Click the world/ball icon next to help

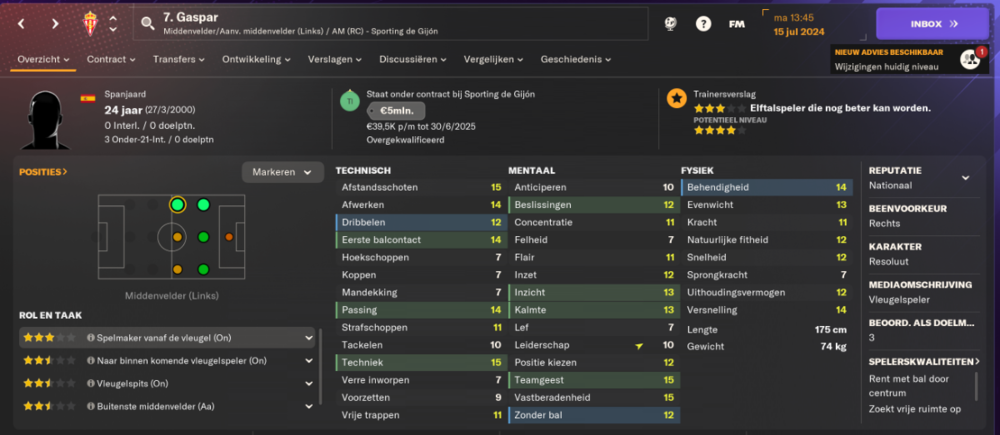coord(670,24)
